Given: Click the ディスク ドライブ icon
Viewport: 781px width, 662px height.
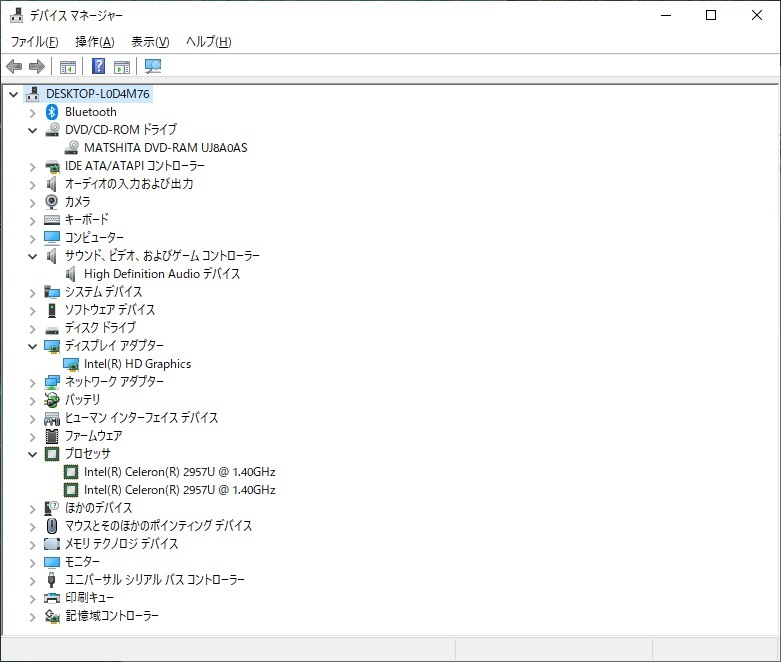Looking at the screenshot, I should pos(52,330).
